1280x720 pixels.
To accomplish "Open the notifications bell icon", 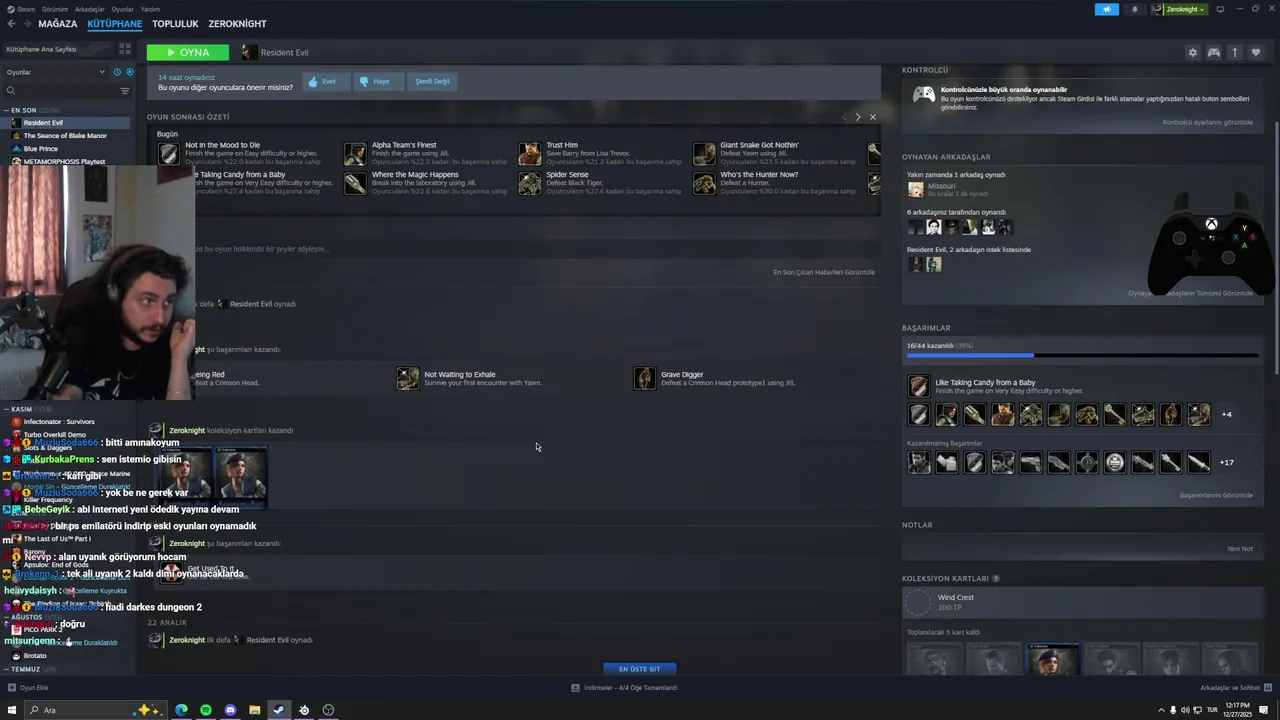I will 1134,9.
